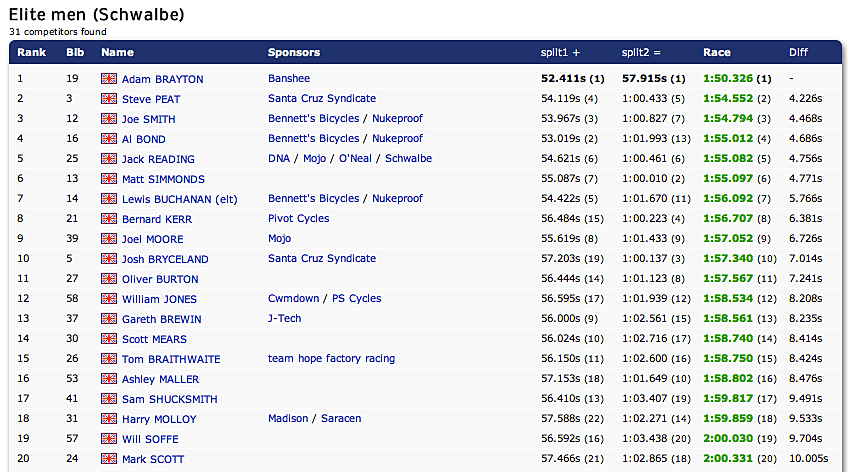Click the flag icon beside Oliver BURTON
The height and width of the screenshot is (472, 848).
[x=109, y=279]
